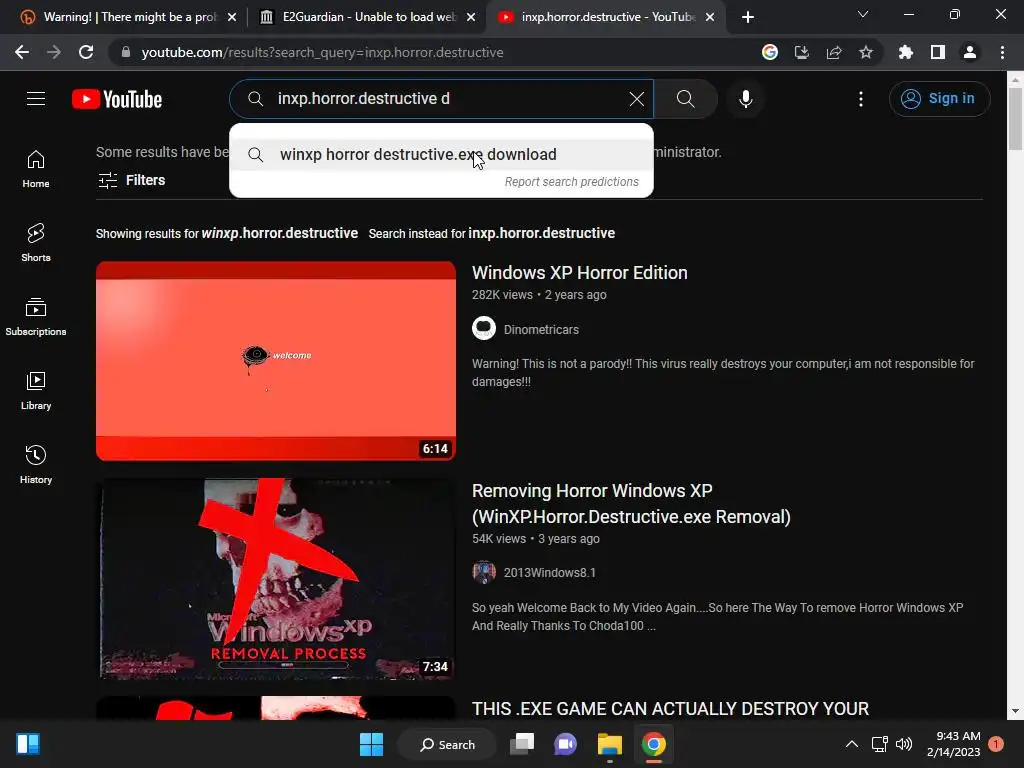Play the Windows XP Removal Process thumbnail
The width and height of the screenshot is (1024, 768).
[276, 579]
